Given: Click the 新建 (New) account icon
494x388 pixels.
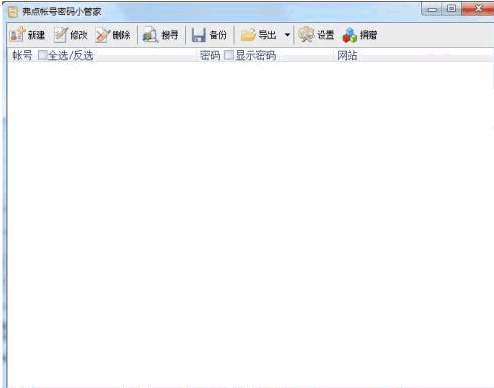Looking at the screenshot, I should pyautogui.click(x=17, y=35).
